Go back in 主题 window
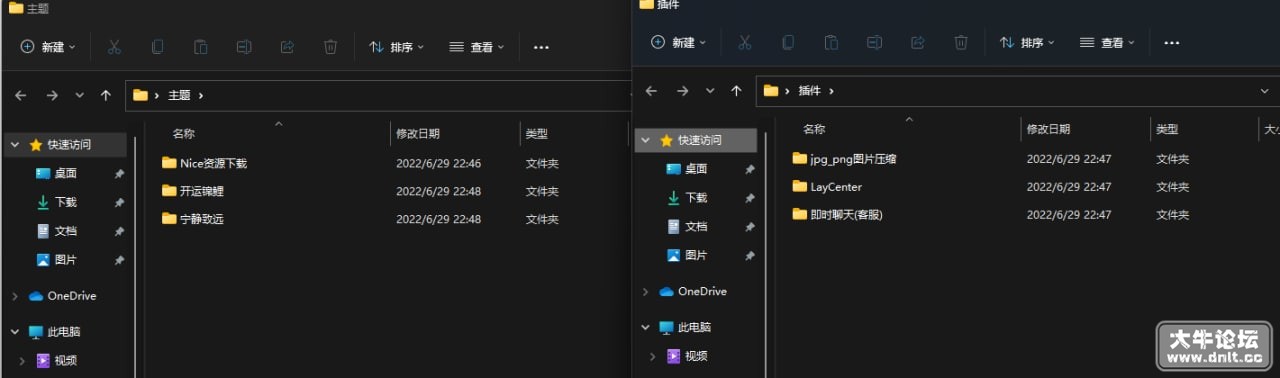Screen dimensions: 1280x378 pos(21,95)
